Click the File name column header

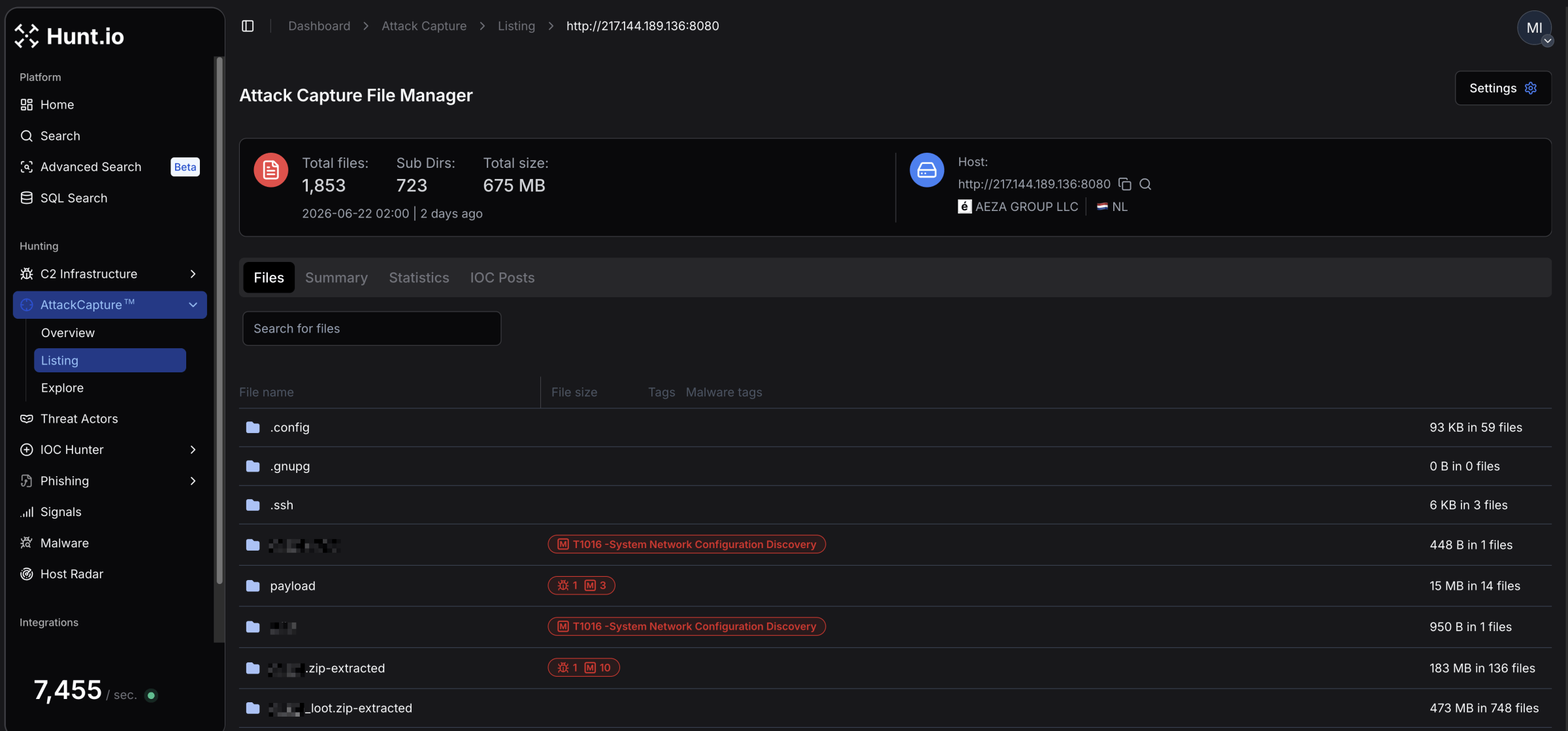[x=267, y=393]
